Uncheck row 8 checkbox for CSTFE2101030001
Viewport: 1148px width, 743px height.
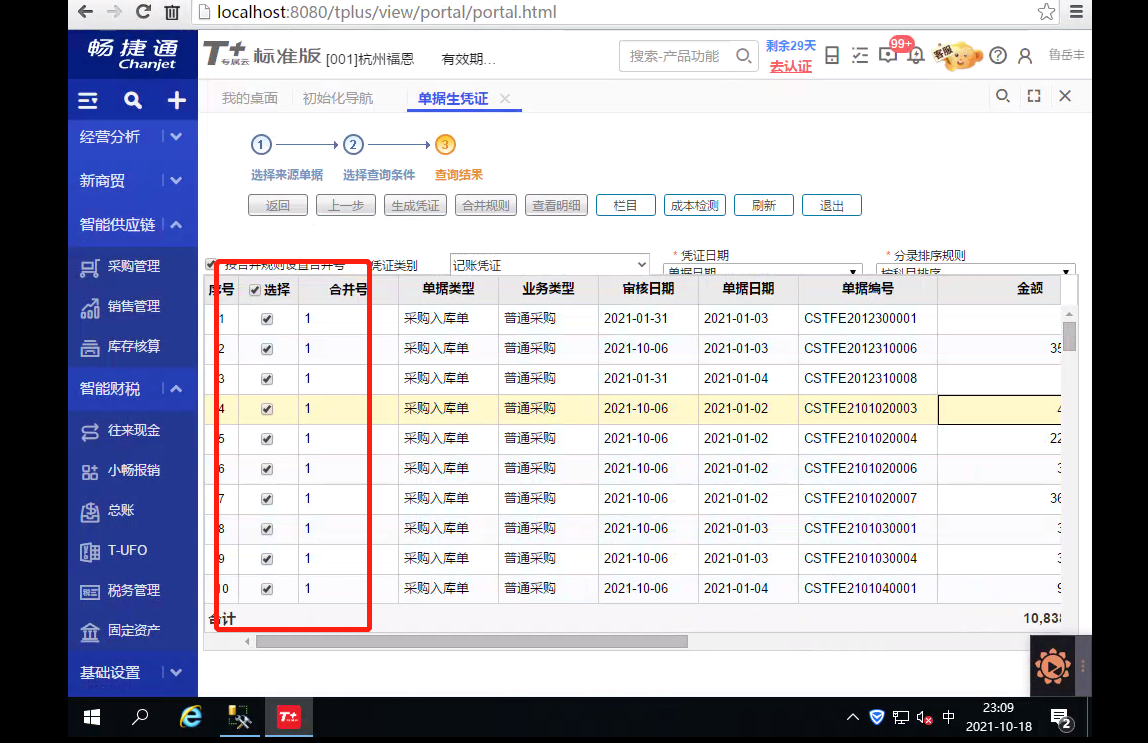click(x=267, y=529)
